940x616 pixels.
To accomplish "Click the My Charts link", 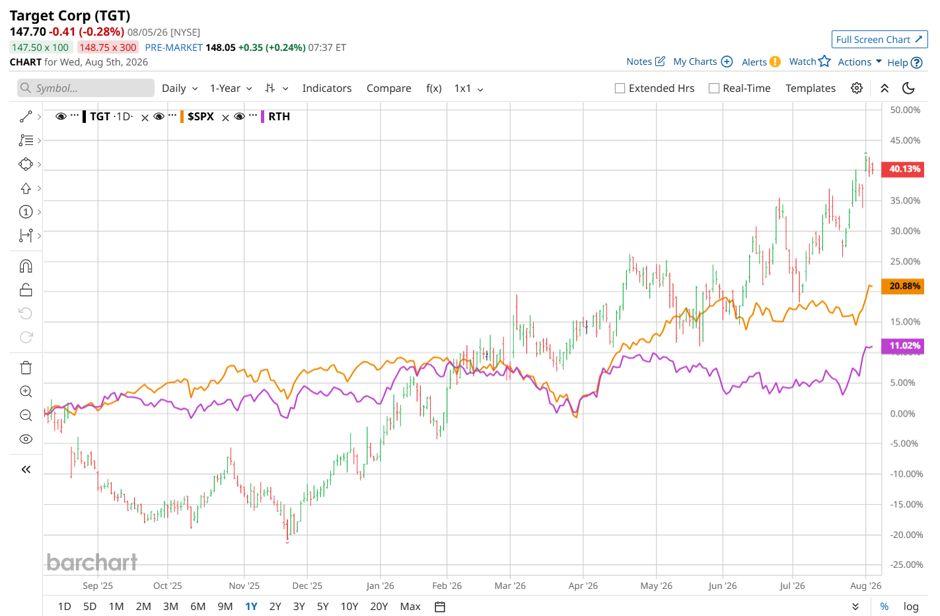I will pyautogui.click(x=695, y=62).
